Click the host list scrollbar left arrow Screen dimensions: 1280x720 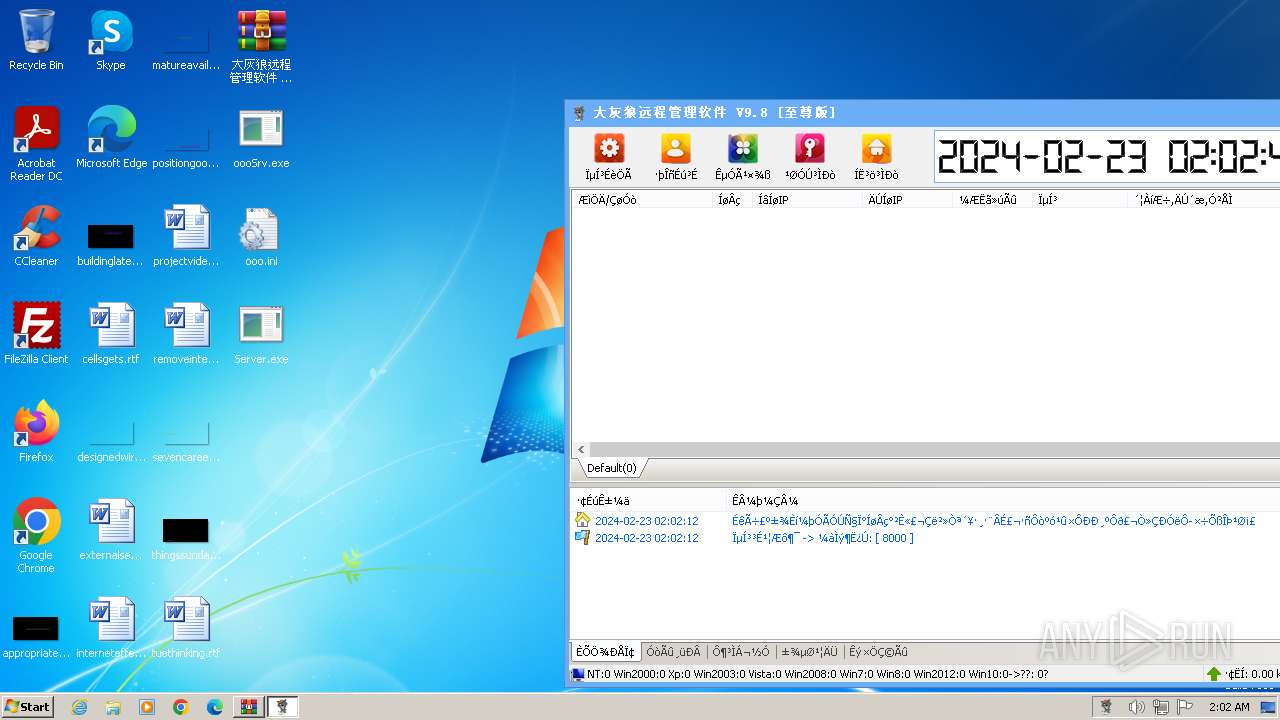pyautogui.click(x=580, y=450)
